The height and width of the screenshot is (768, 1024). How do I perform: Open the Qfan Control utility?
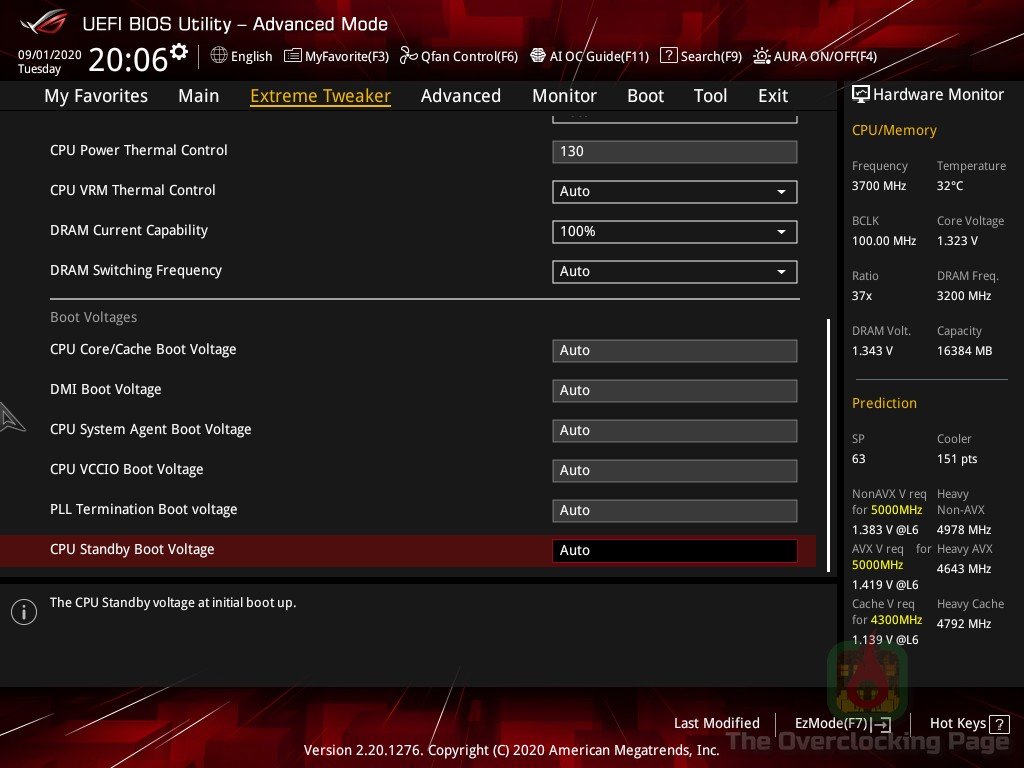click(459, 56)
